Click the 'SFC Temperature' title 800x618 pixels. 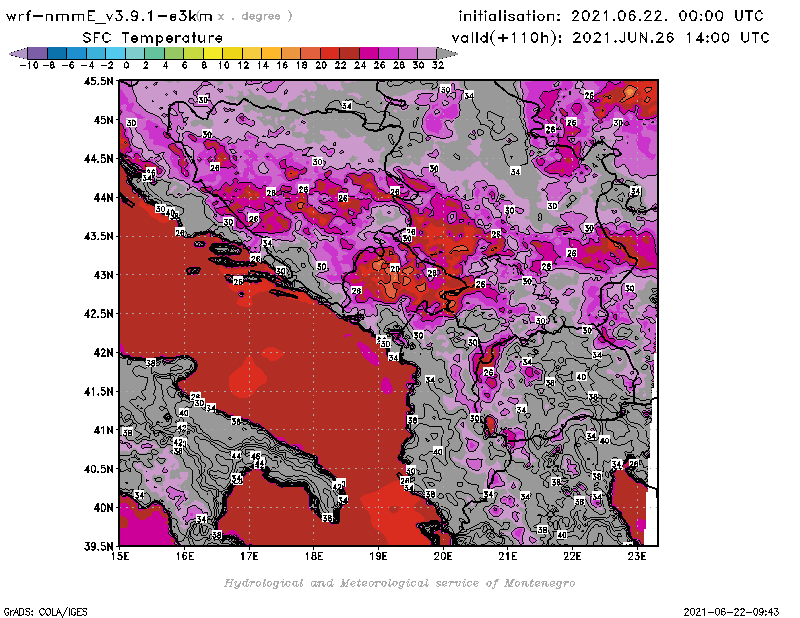(x=153, y=38)
